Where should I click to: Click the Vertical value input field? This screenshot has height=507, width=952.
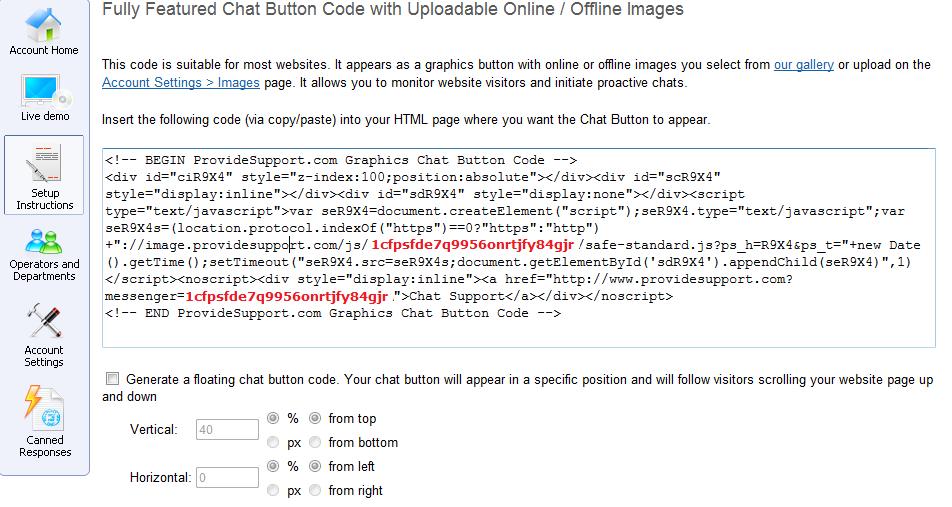(227, 429)
